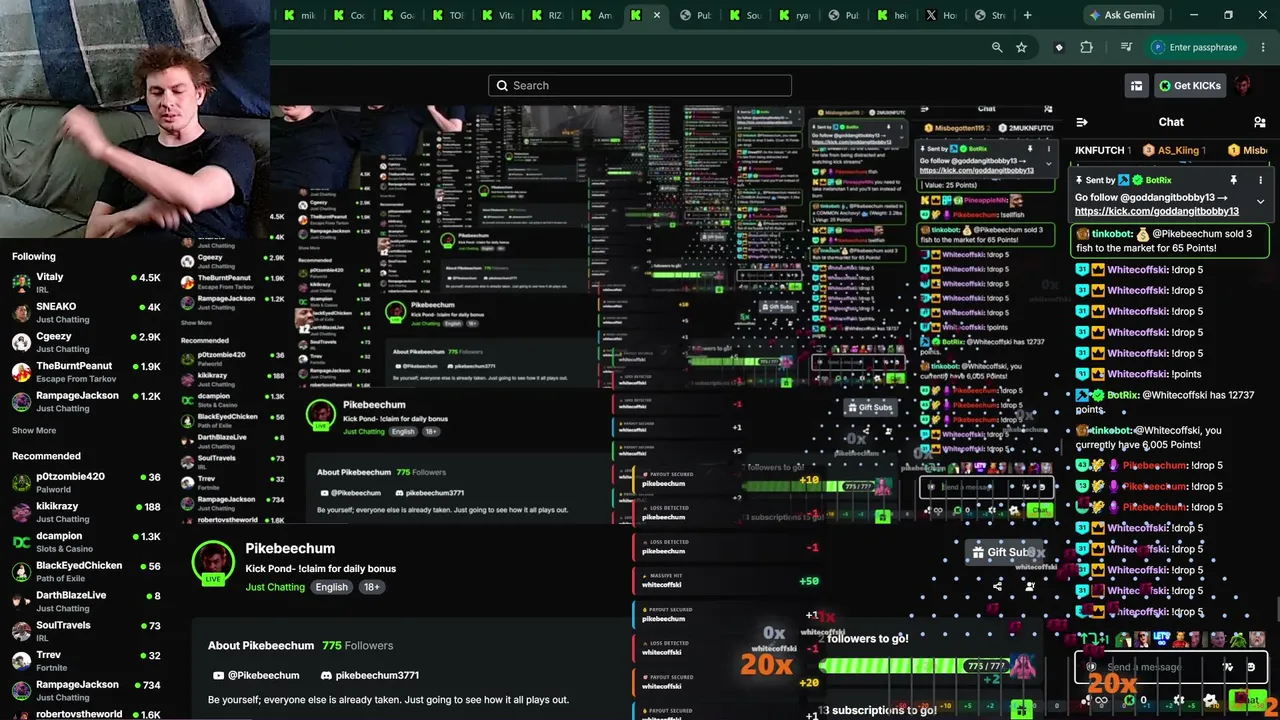The height and width of the screenshot is (720, 1280).
Task: Open SNEAKO's channel in the left sidebar
Action: point(85,312)
